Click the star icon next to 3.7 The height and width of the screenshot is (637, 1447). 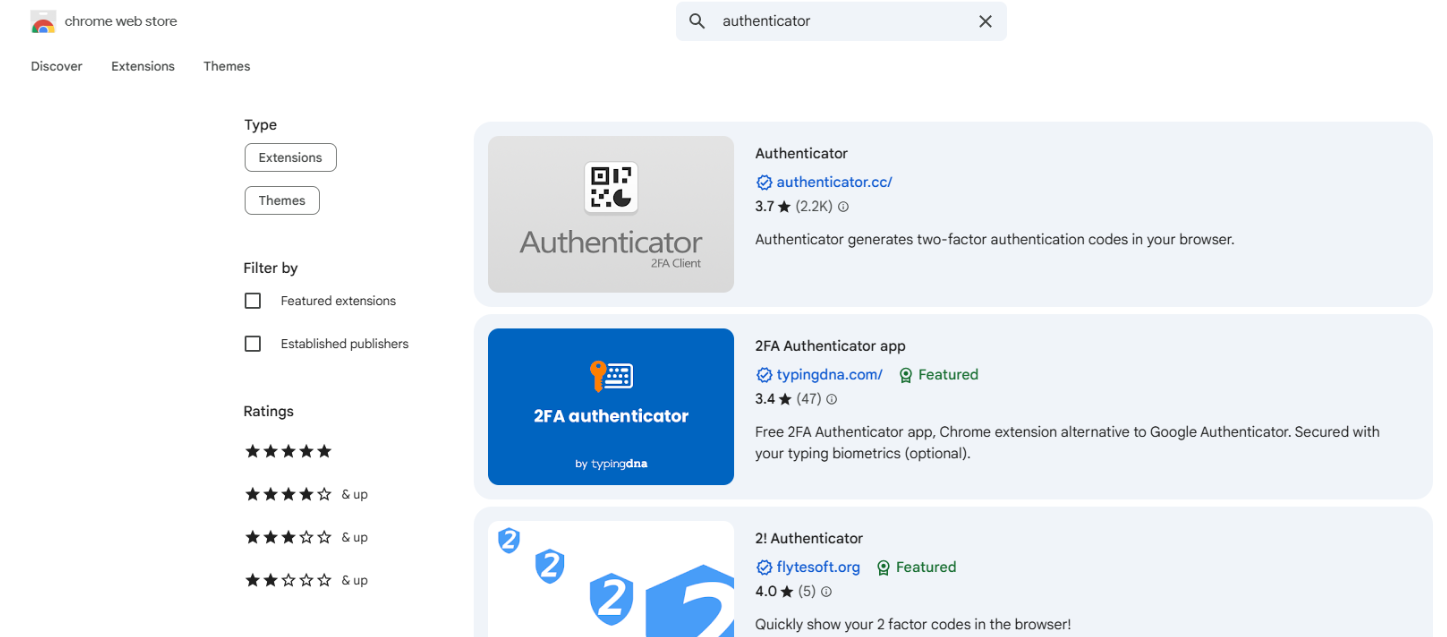pyautogui.click(x=785, y=207)
